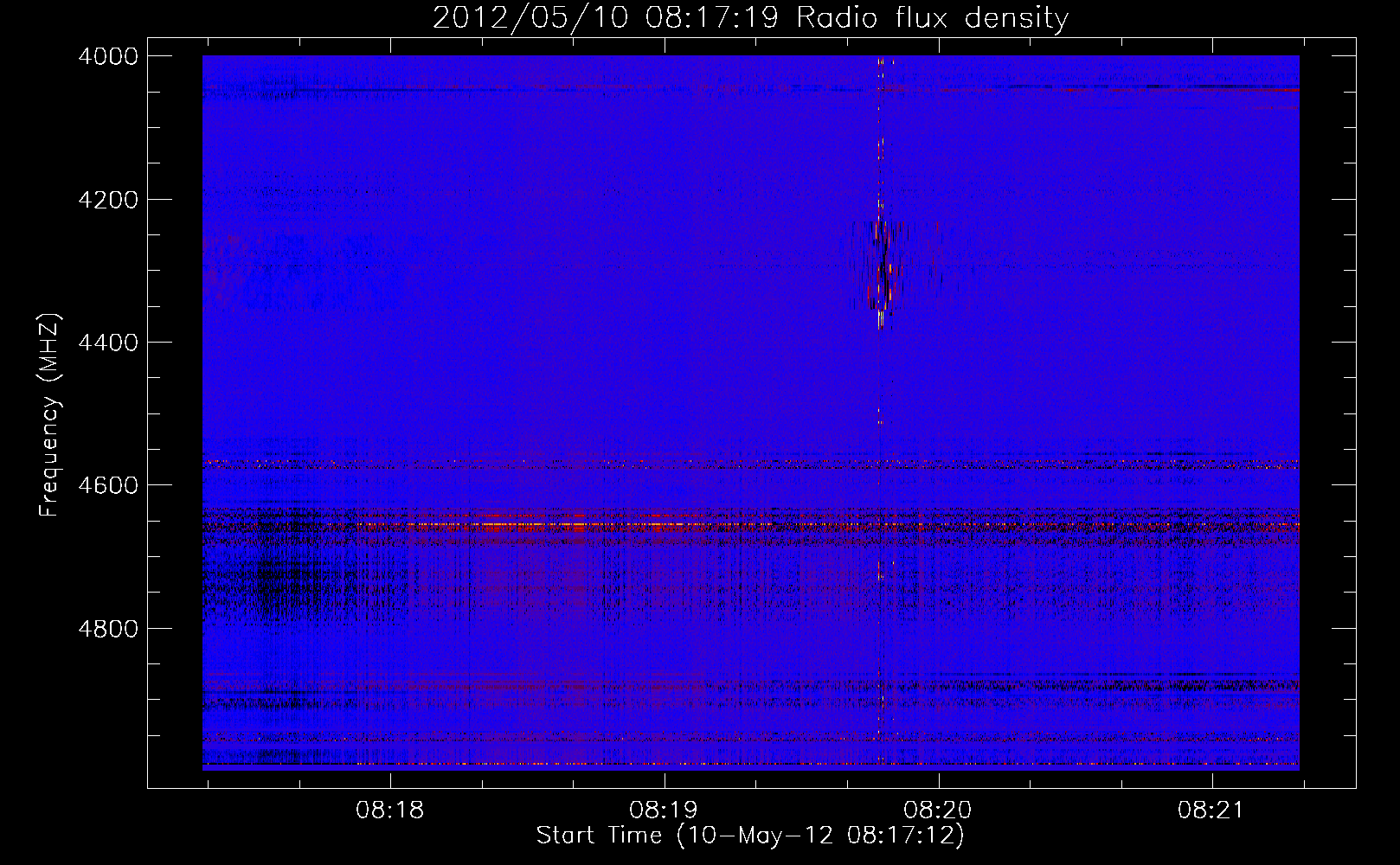Viewport: 1400px width, 865px height.
Task: Click the 'Frequency (MHZ)' axis title
Action: point(50,415)
